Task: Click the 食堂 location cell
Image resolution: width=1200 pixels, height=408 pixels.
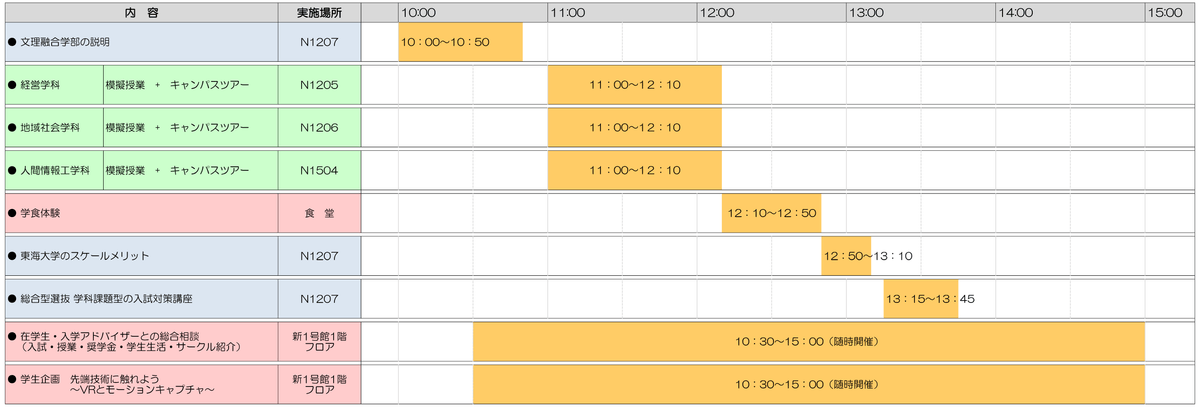Action: (319, 213)
